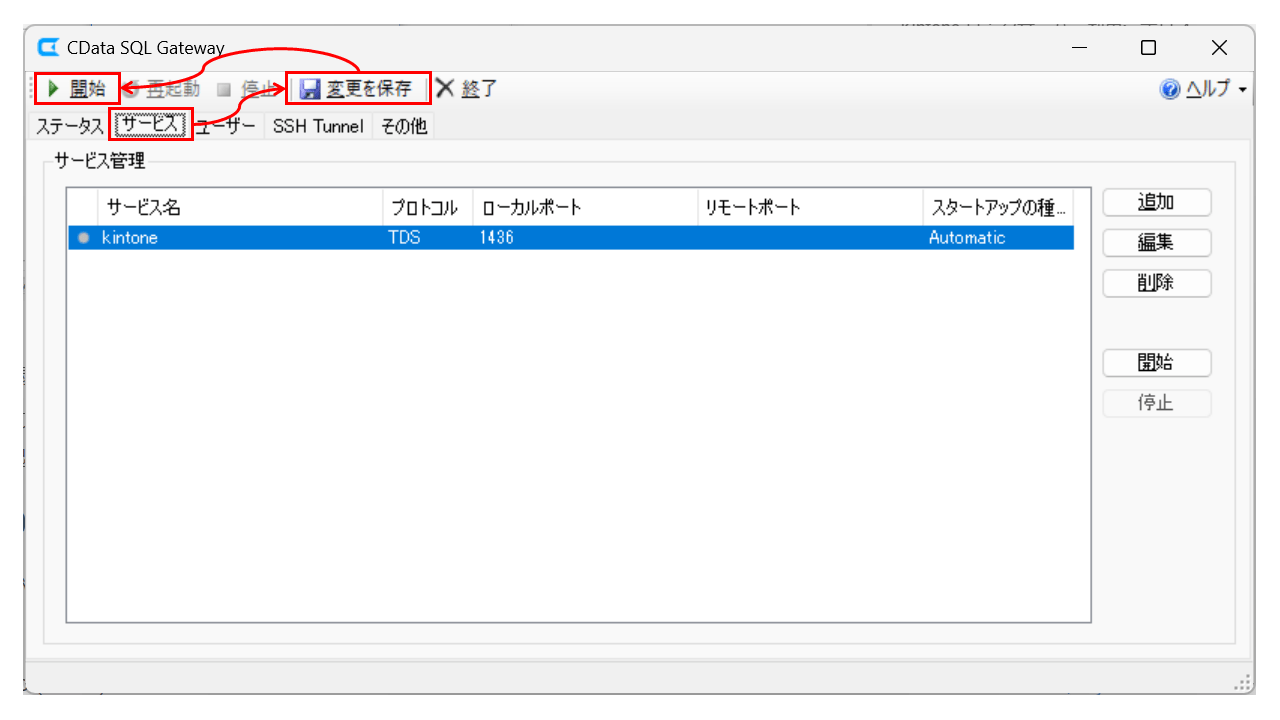Viewport: 1280px width, 720px height.
Task: Maximize the CData SQL Gateway window
Action: tap(1149, 48)
